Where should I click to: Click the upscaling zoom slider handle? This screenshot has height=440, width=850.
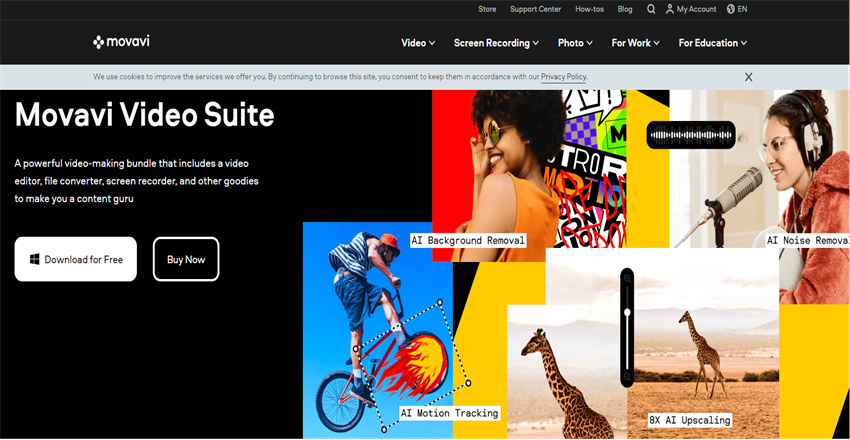point(627,313)
